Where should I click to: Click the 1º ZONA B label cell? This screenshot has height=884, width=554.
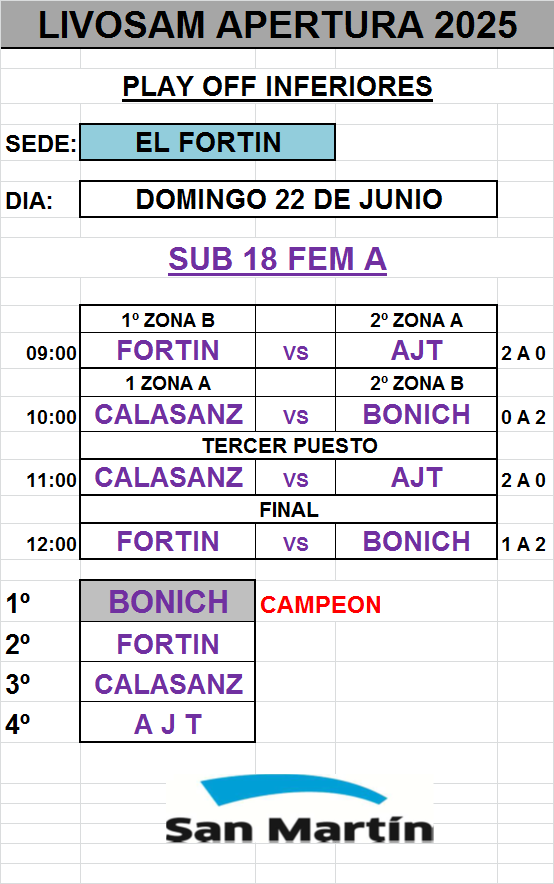pyautogui.click(x=168, y=320)
